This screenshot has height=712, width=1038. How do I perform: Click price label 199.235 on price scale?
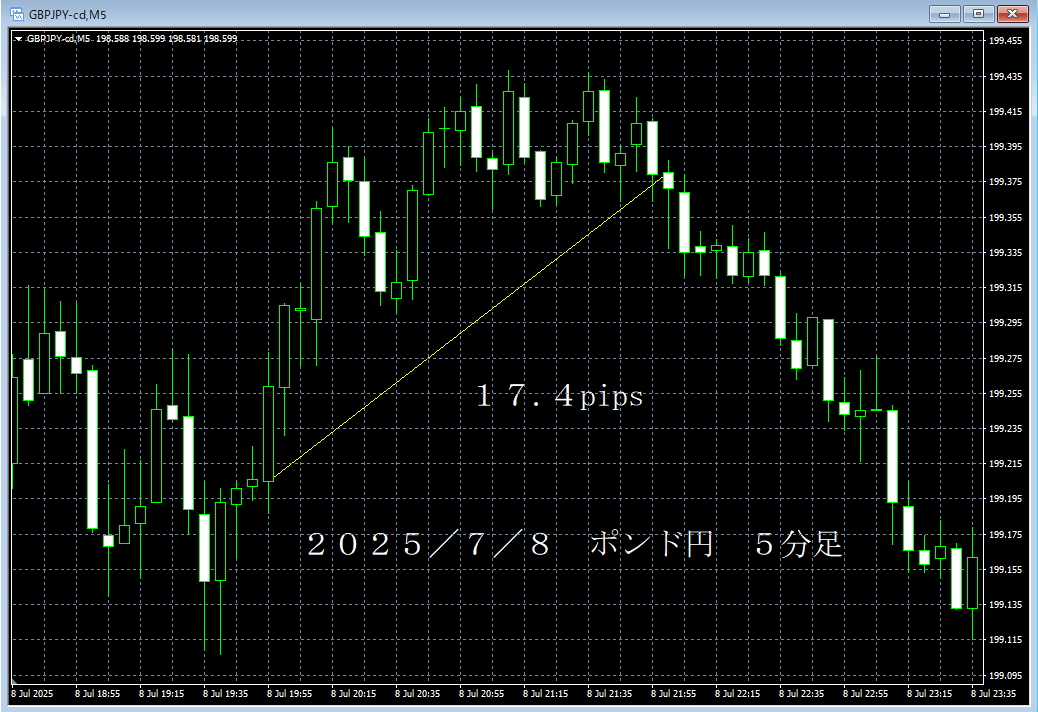click(1006, 429)
